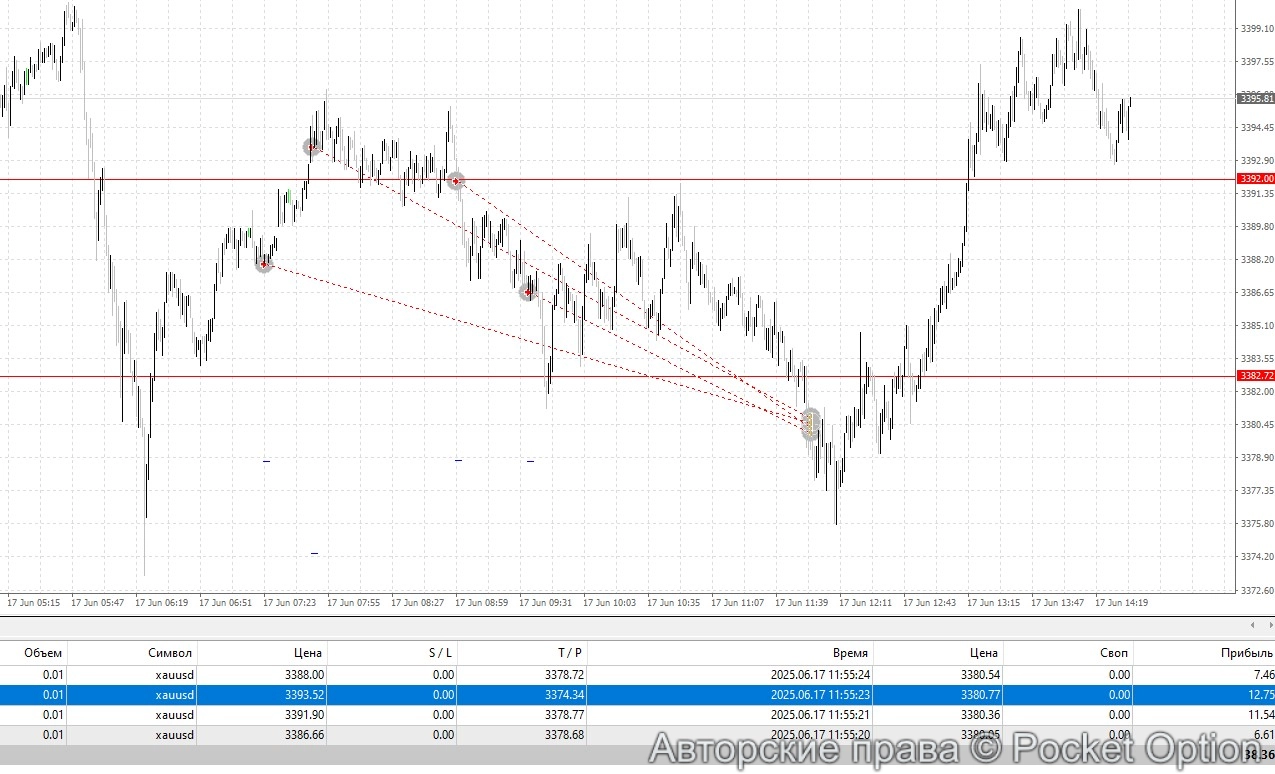This screenshot has width=1275, height=774.
Task: Click the trade row priced 3391.90
Action: pyautogui.click(x=400, y=715)
